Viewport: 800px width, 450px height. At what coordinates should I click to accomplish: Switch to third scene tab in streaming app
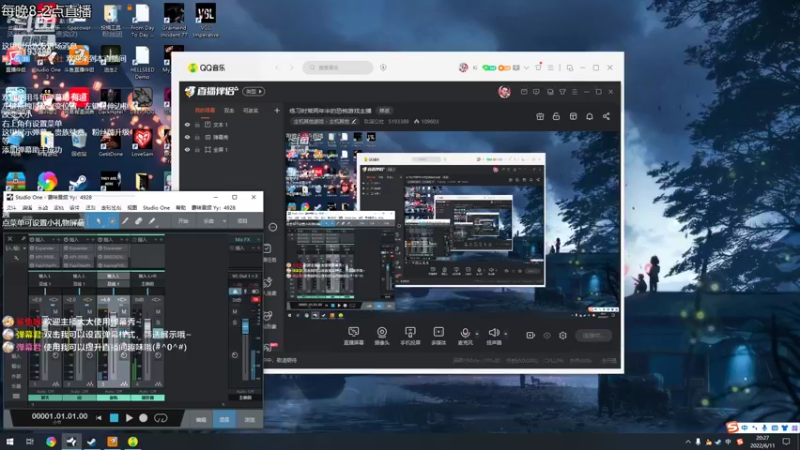click(x=250, y=110)
